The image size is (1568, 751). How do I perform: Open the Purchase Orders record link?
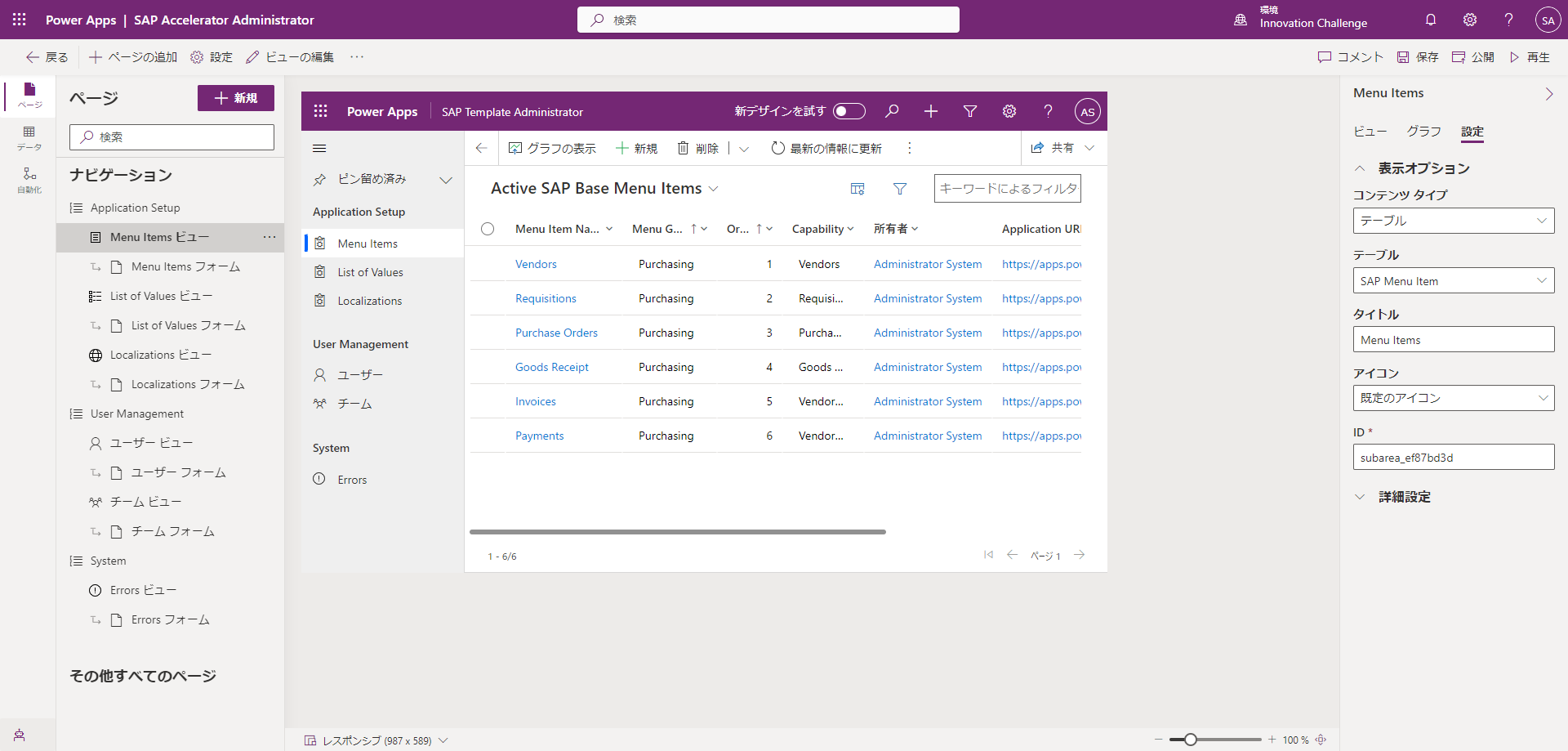[556, 333]
